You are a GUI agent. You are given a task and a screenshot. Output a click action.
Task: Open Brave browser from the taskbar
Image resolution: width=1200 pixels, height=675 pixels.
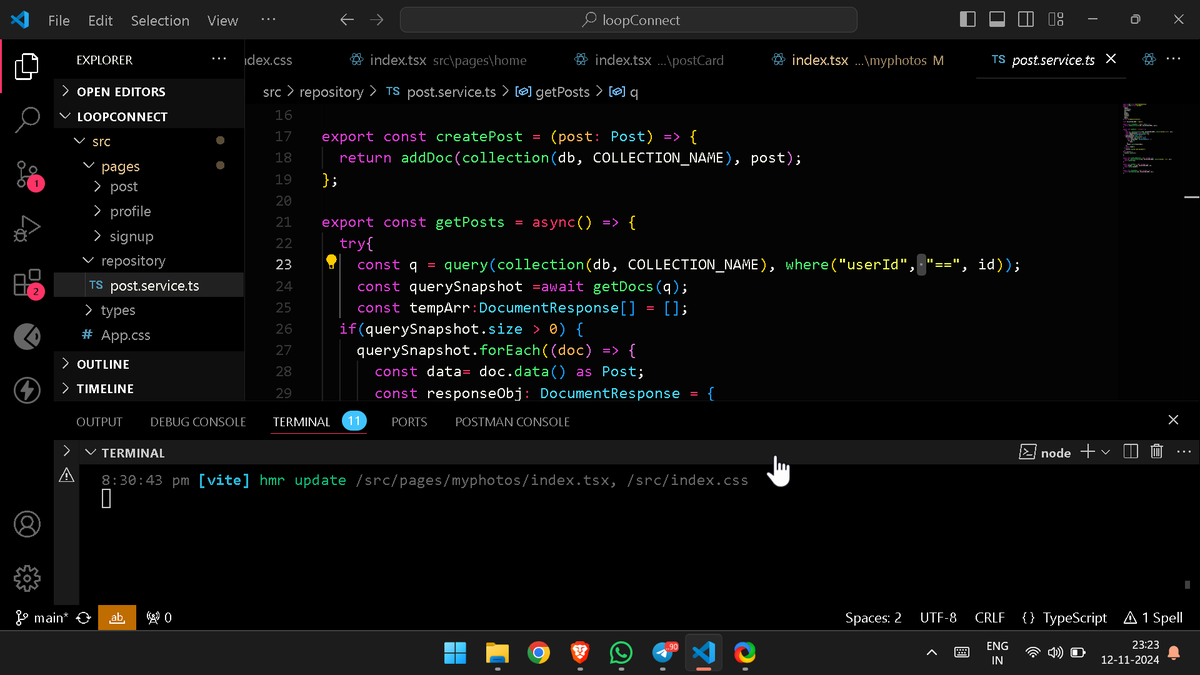coord(579,653)
